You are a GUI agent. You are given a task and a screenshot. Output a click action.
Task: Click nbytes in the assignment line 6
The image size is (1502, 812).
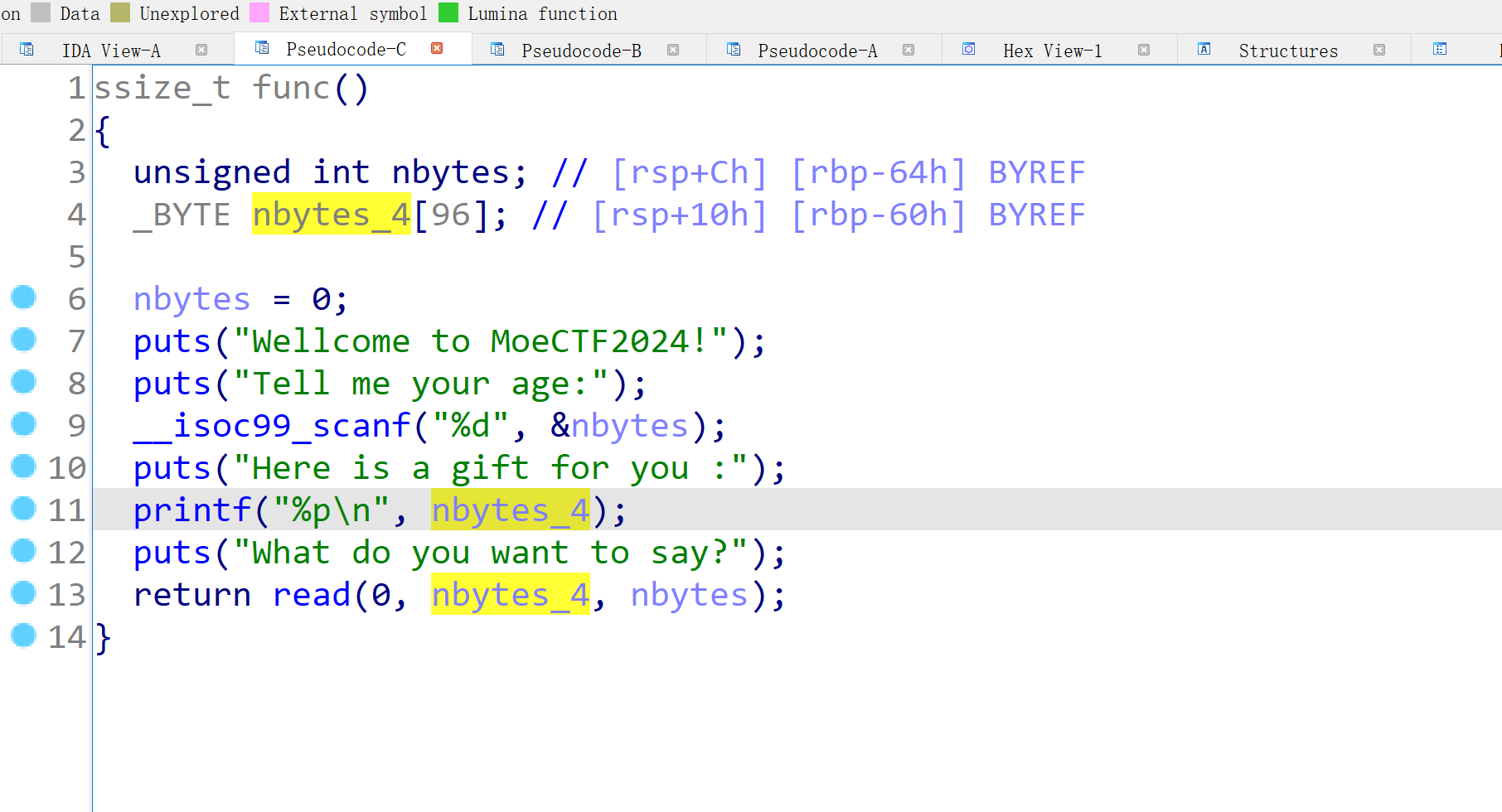coord(192,299)
